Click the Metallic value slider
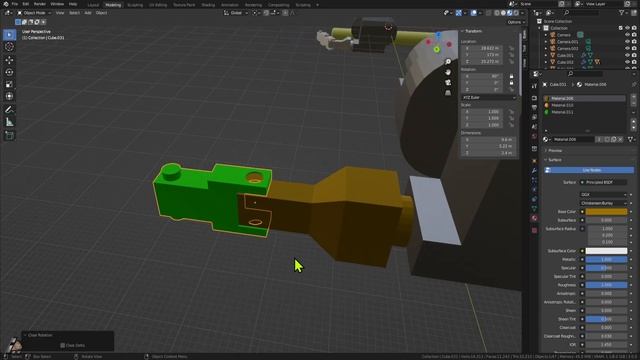 (x=606, y=260)
